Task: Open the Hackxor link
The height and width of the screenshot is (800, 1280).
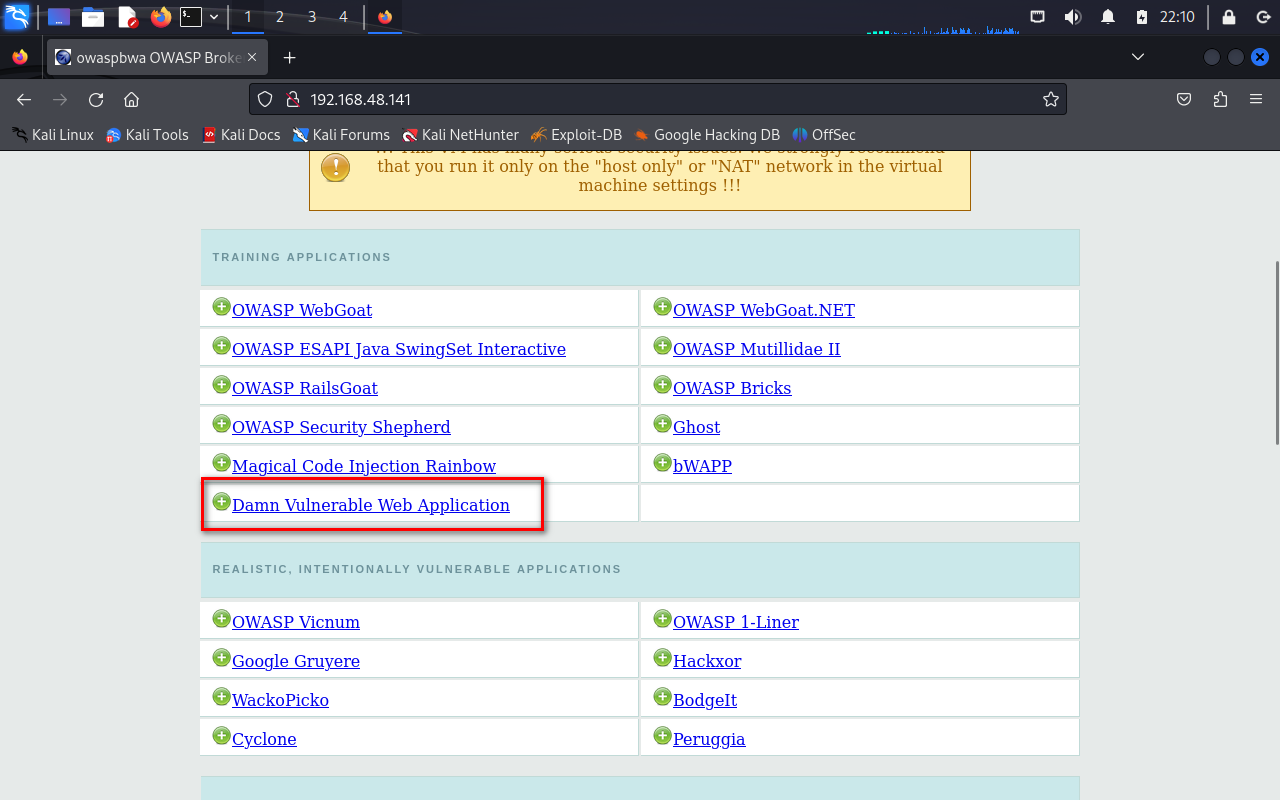Action: [x=707, y=661]
